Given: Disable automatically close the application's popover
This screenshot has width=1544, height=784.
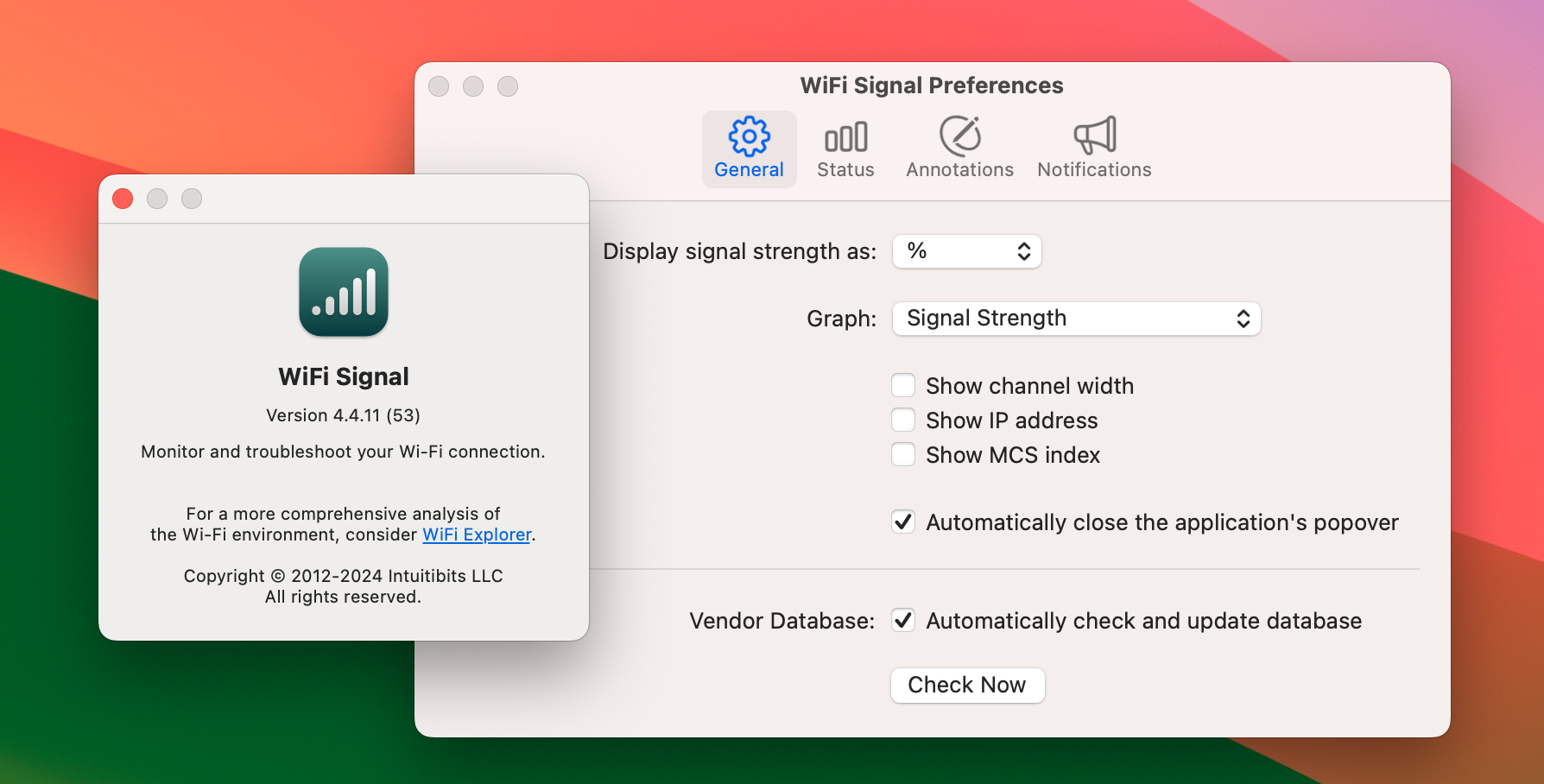Looking at the screenshot, I should (903, 522).
